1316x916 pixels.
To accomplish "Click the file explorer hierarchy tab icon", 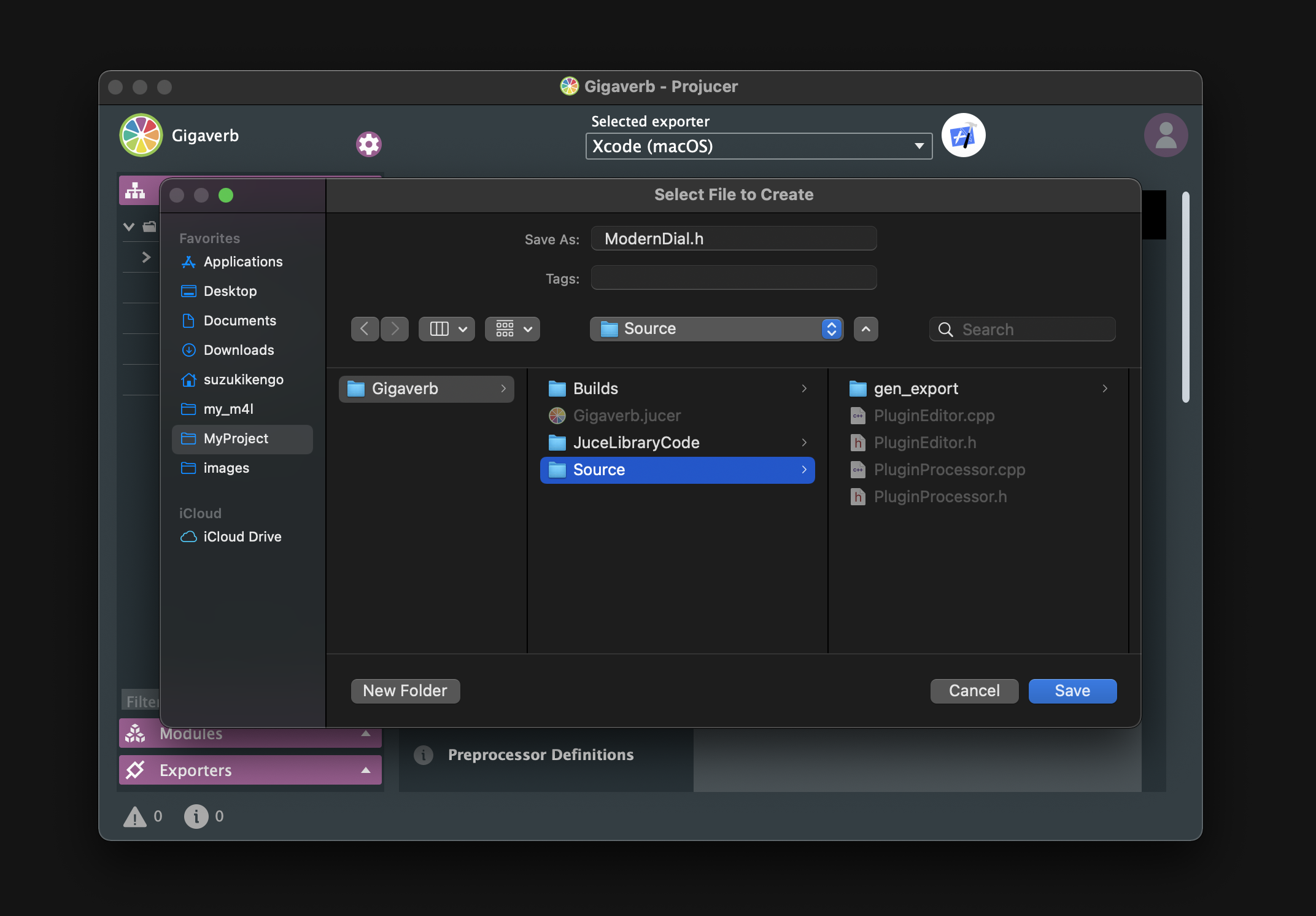I will (135, 192).
